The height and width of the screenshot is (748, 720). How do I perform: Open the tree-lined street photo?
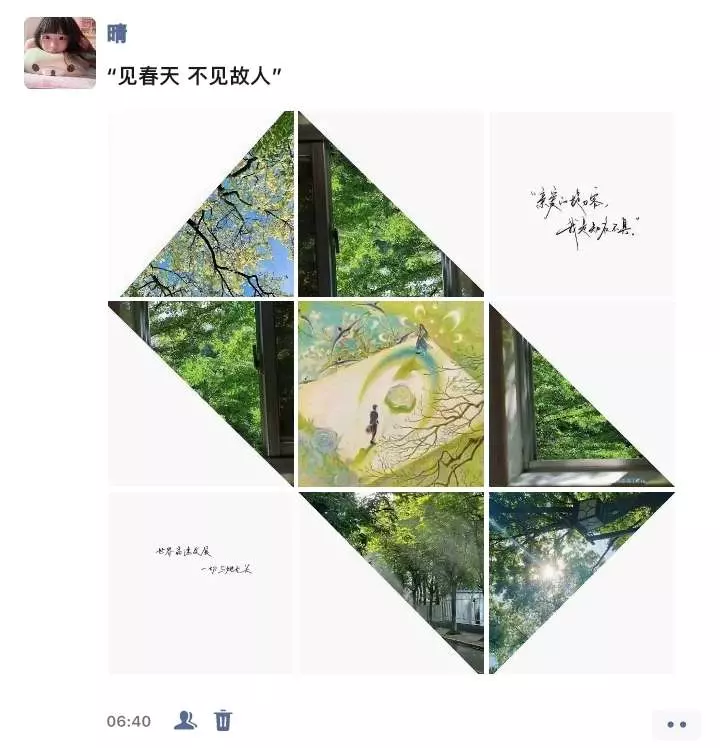(391, 583)
